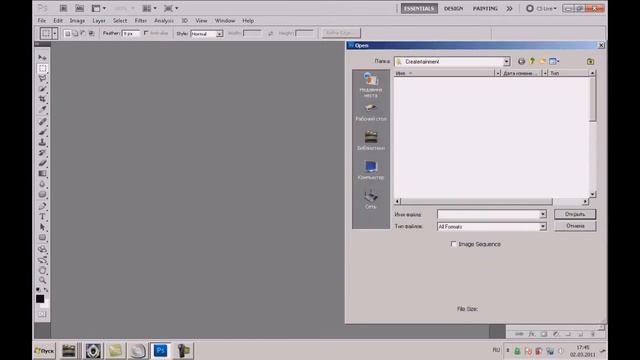Screen dimensions: 640x360
Task: Select the Pen tool
Action: tap(42, 206)
